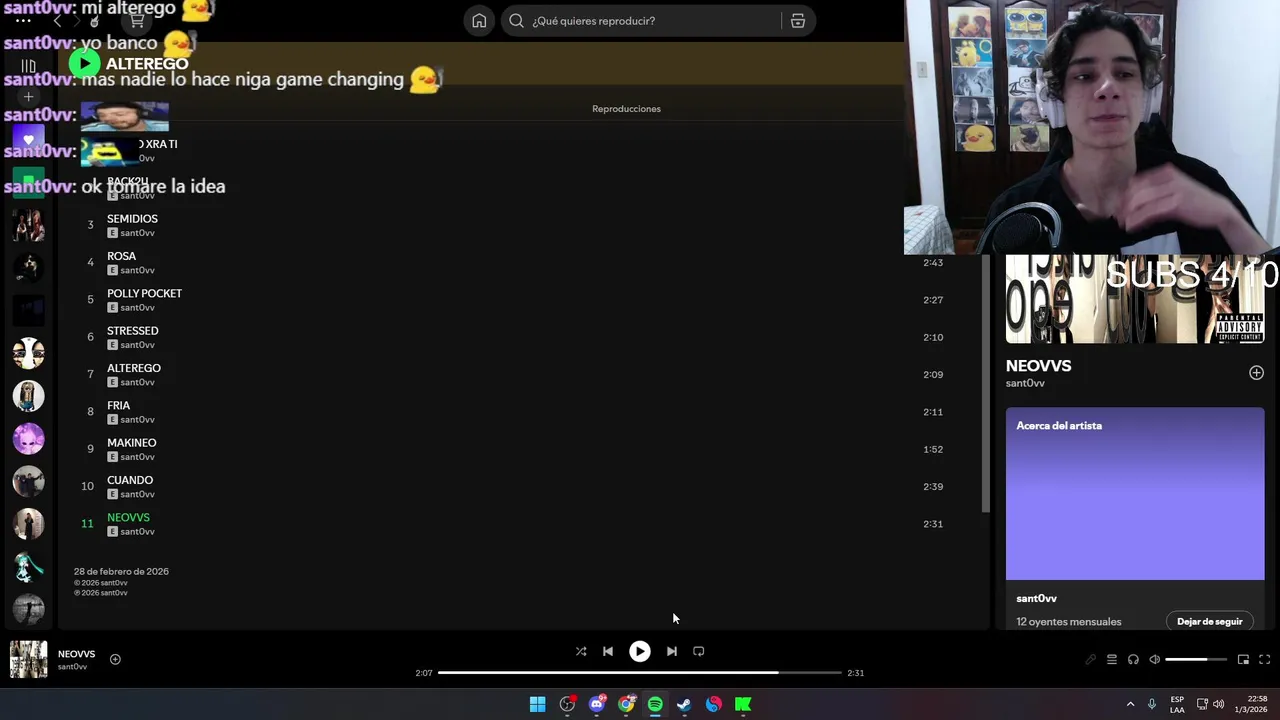This screenshot has height=720, width=1280.
Task: Switch the ESP LAA input language
Action: pos(1177,704)
